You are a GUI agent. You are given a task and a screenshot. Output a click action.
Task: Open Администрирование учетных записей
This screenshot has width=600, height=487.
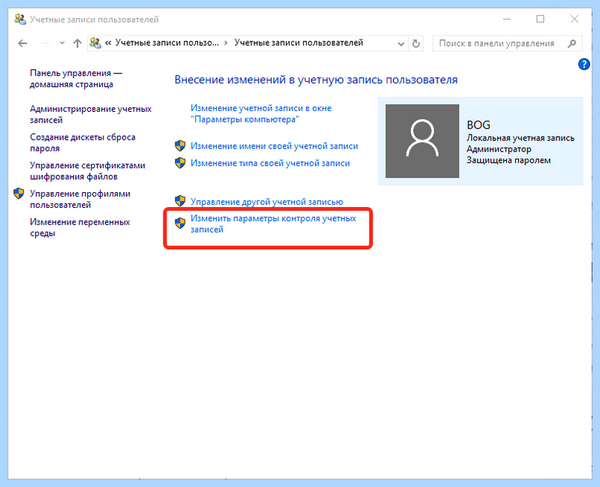pyautogui.click(x=91, y=114)
